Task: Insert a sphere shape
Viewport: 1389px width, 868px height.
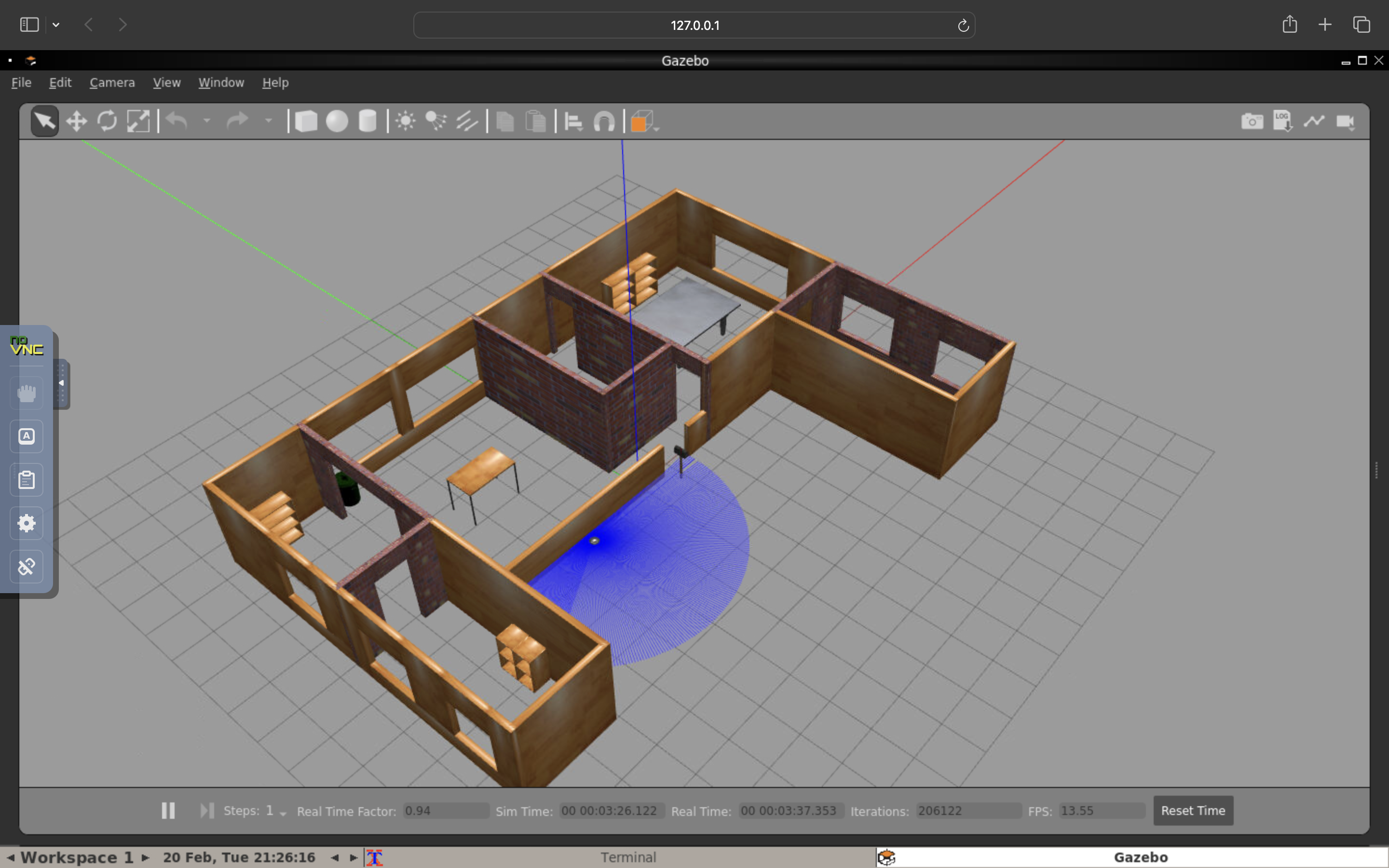Action: click(337, 122)
